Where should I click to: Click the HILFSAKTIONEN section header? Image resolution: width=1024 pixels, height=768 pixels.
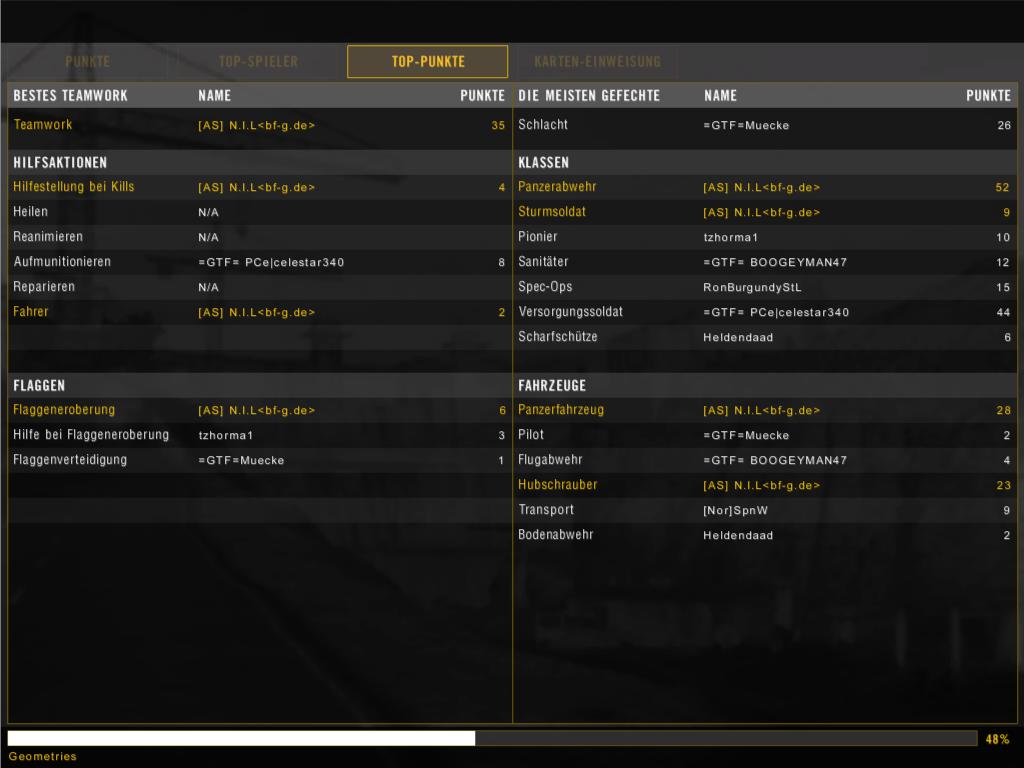click(60, 162)
